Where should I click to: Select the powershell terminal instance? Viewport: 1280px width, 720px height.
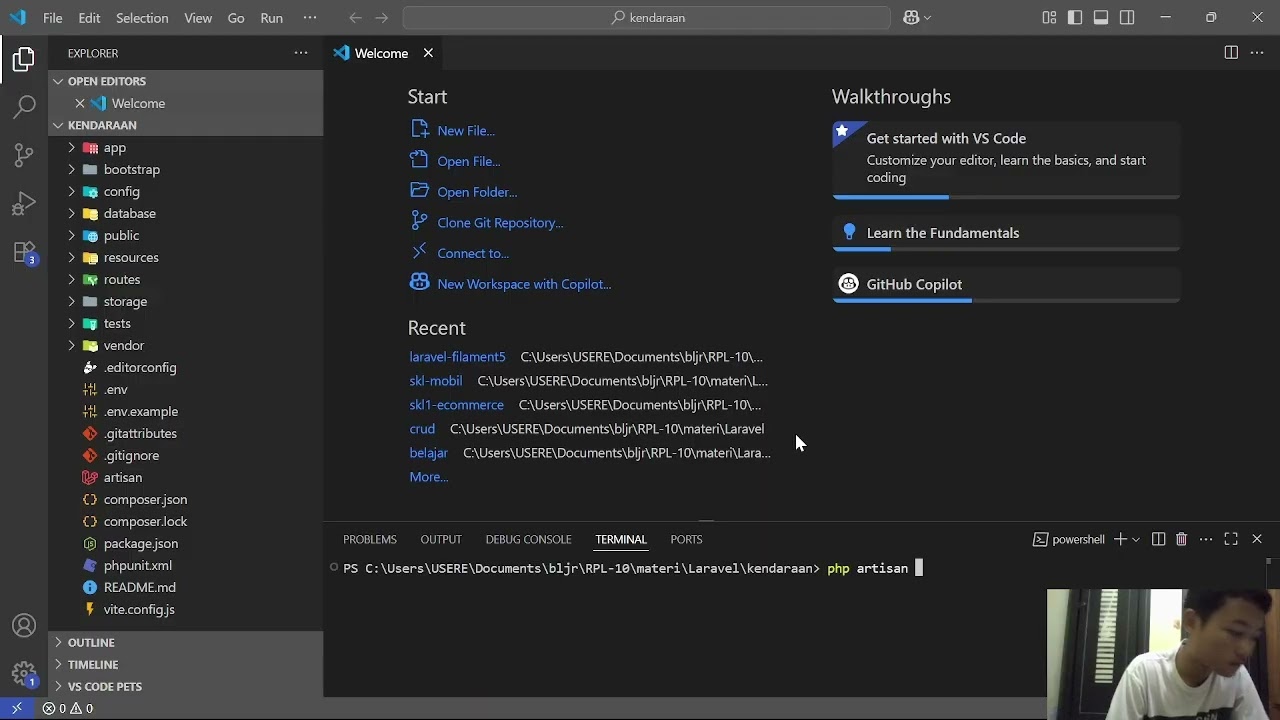[x=1069, y=539]
